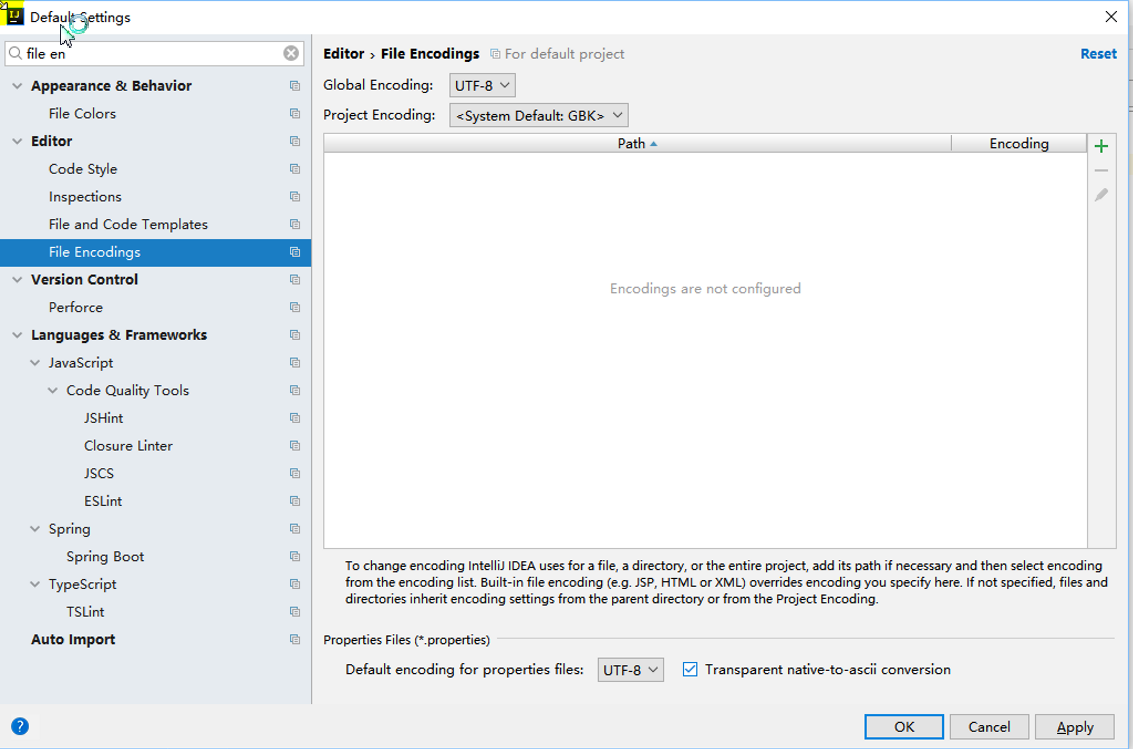
Task: Click project-level icon beside Languages & Frameworks
Action: point(295,335)
